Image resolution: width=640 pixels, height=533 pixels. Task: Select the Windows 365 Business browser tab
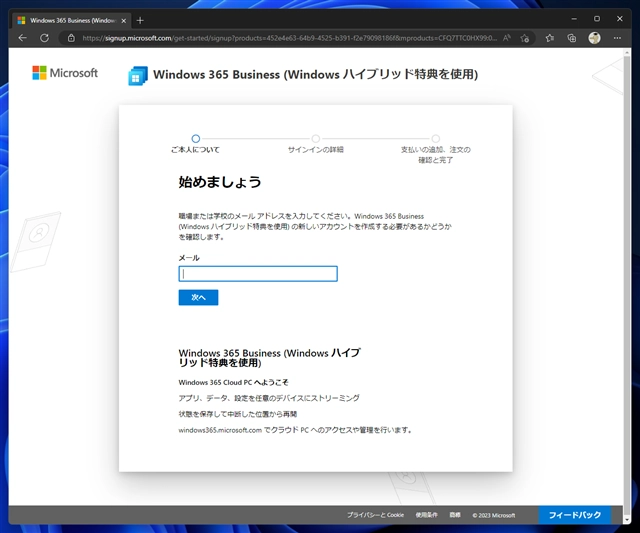(x=72, y=20)
